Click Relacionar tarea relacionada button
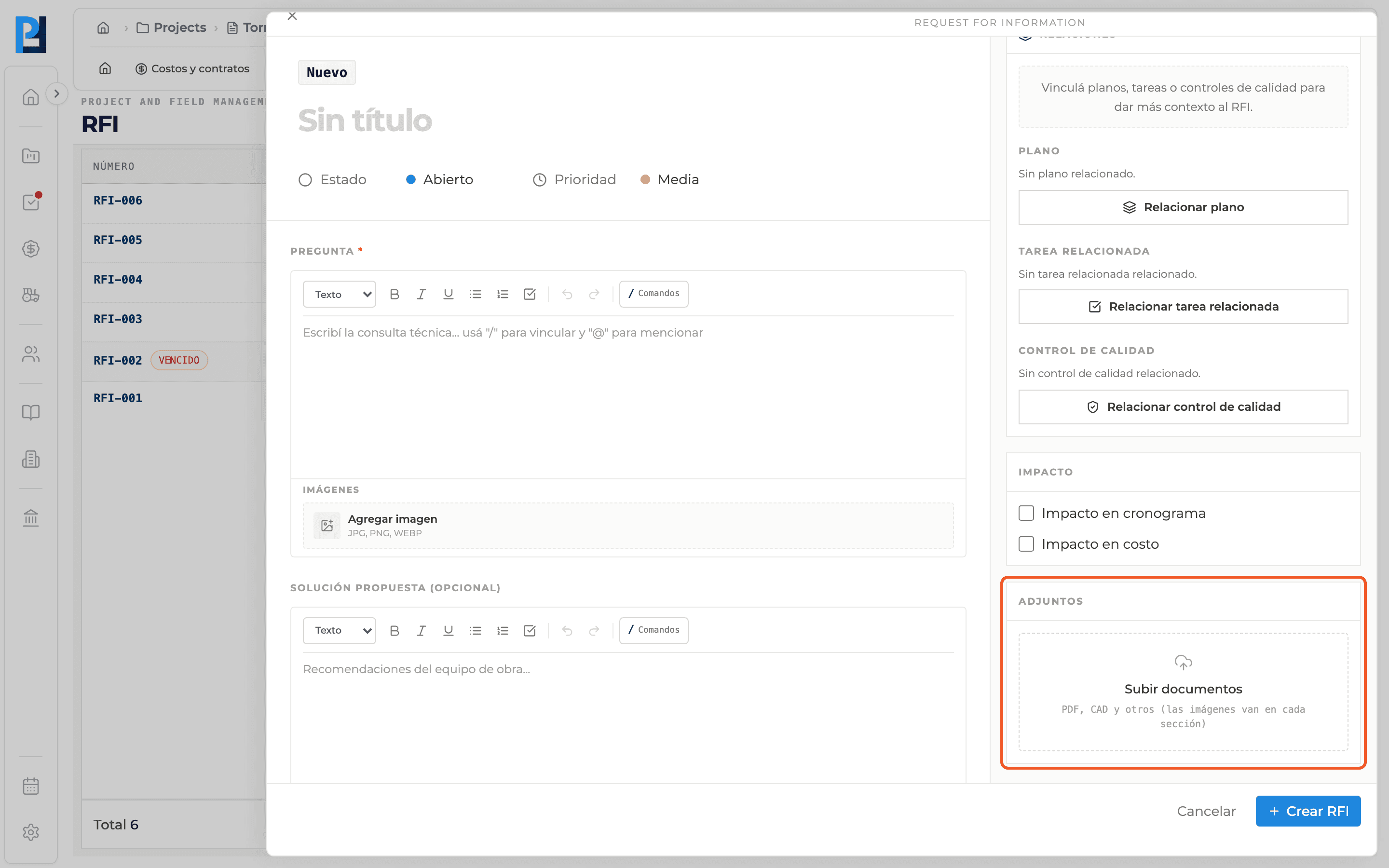Screen dimensions: 1389x868 [1183, 307]
